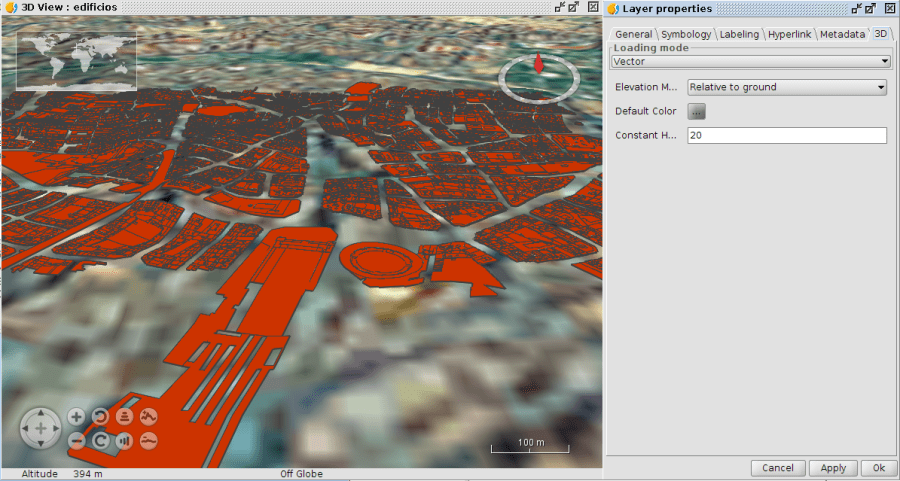Click the zoom in plus control

(x=77, y=417)
